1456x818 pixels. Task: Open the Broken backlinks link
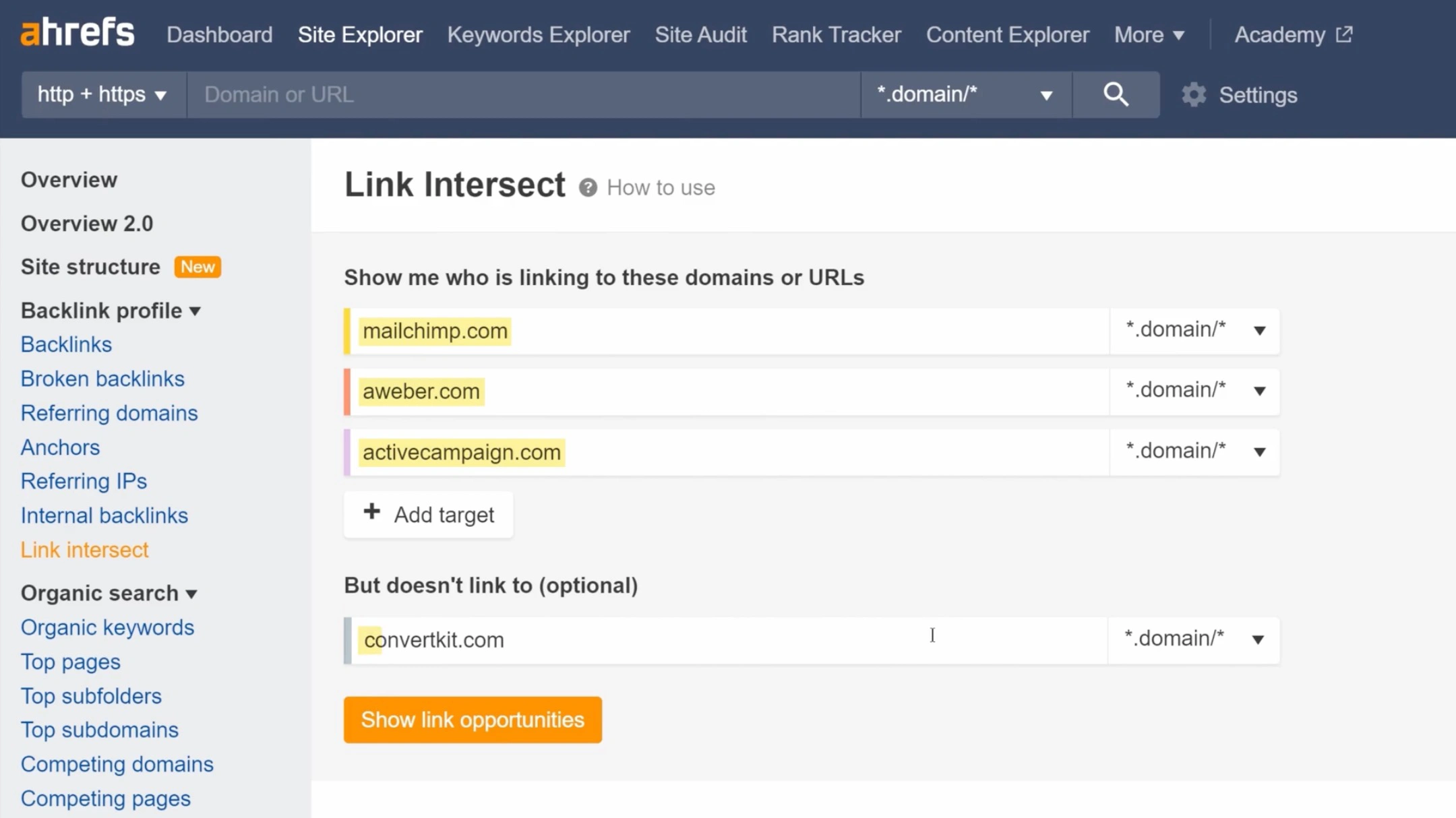point(102,379)
